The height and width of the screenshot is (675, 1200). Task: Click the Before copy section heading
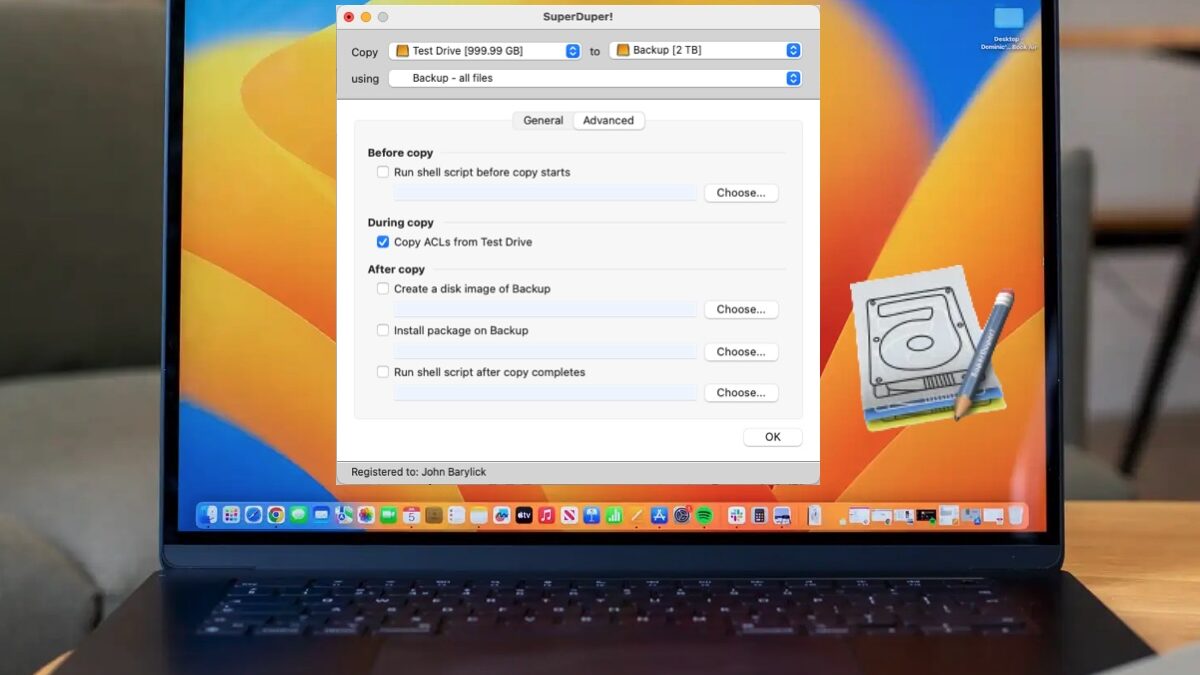(x=400, y=153)
